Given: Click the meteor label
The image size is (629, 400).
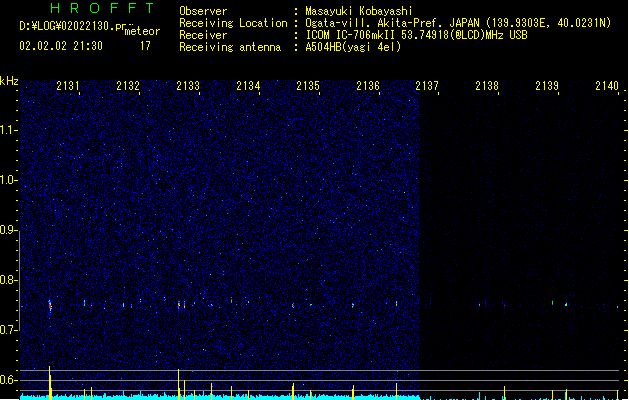Looking at the screenshot, I should tap(142, 31).
